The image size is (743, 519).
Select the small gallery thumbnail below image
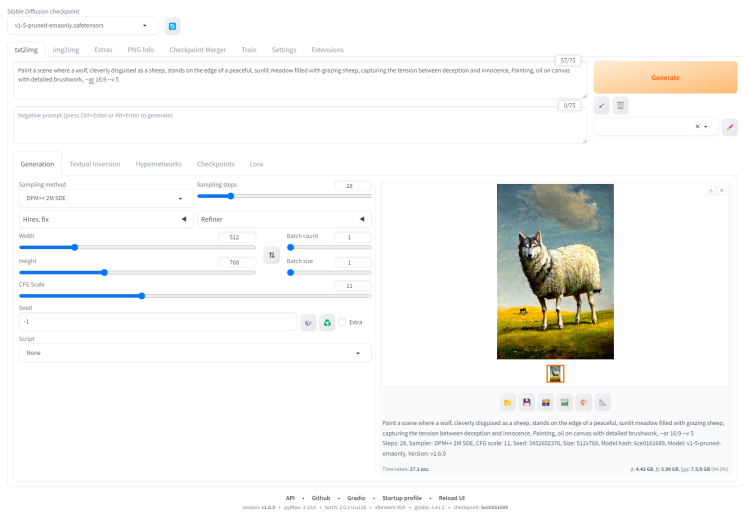(x=555, y=373)
